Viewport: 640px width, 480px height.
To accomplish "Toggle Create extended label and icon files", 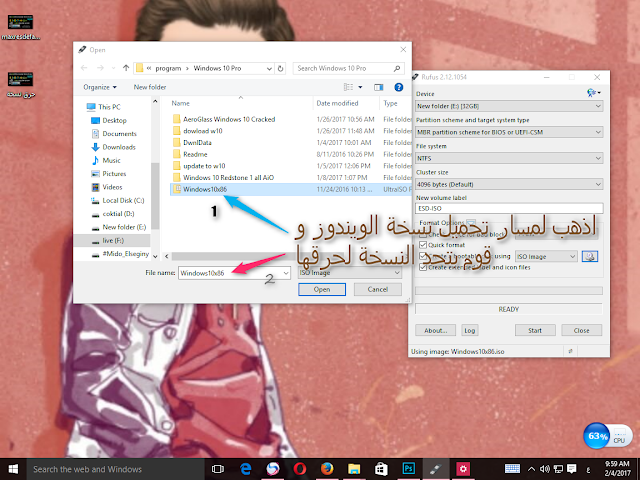I will tap(423, 267).
